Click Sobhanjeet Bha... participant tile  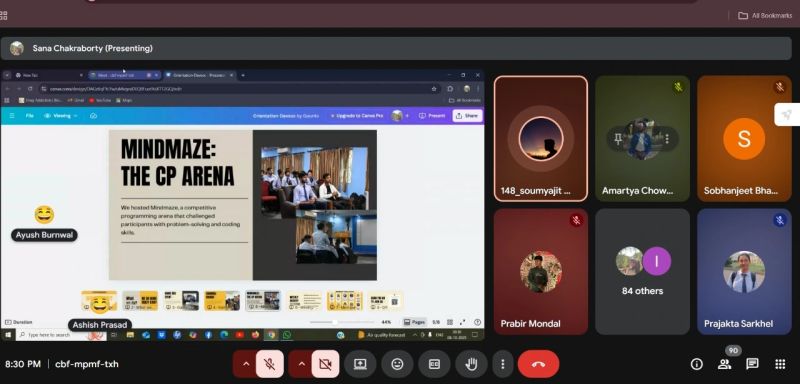pos(744,139)
